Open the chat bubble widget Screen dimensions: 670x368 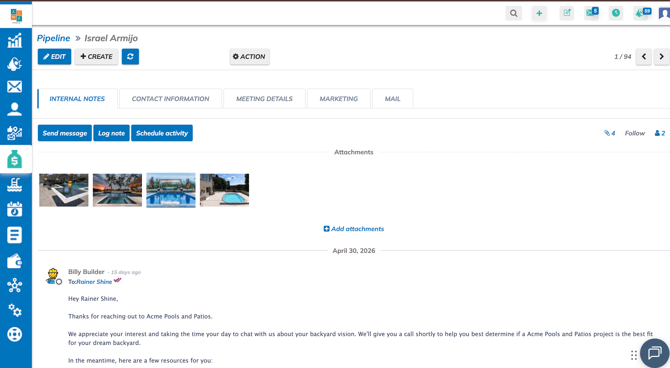[655, 353]
